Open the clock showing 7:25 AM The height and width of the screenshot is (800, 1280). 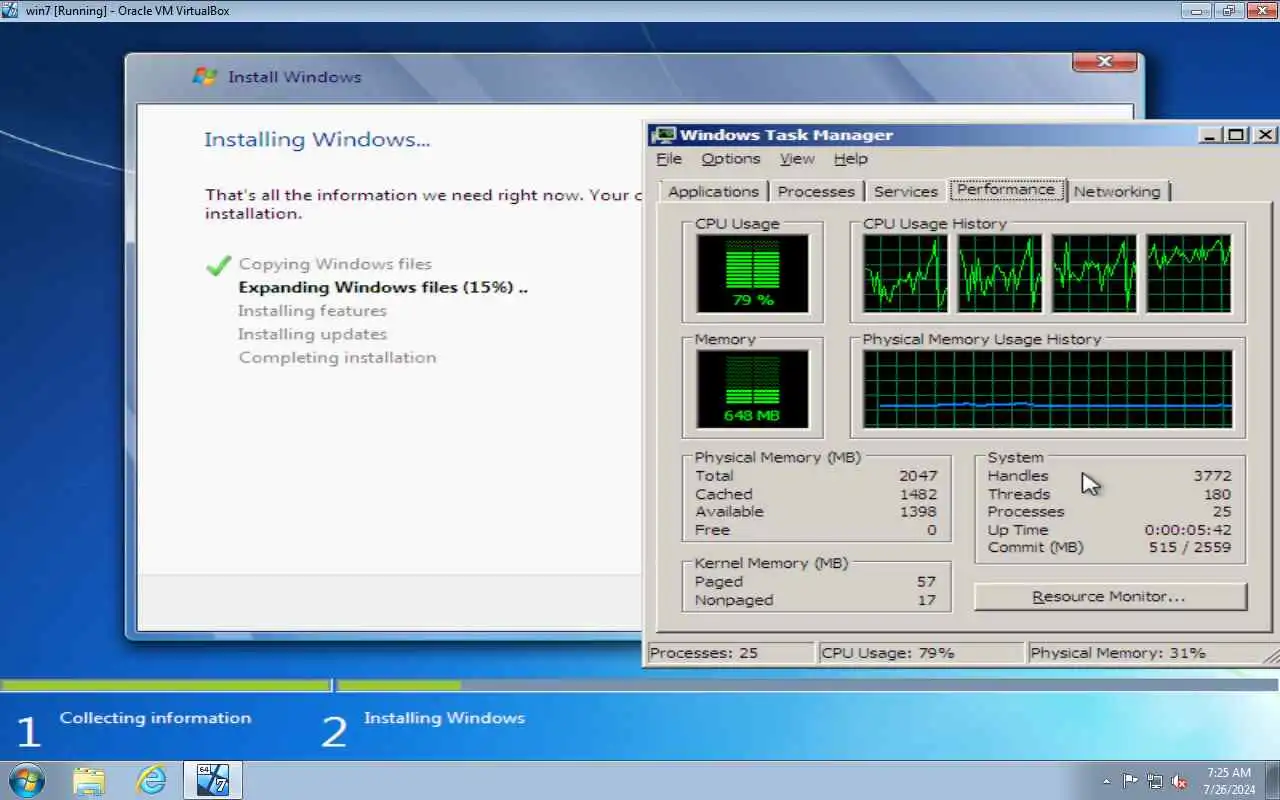[x=1228, y=781]
